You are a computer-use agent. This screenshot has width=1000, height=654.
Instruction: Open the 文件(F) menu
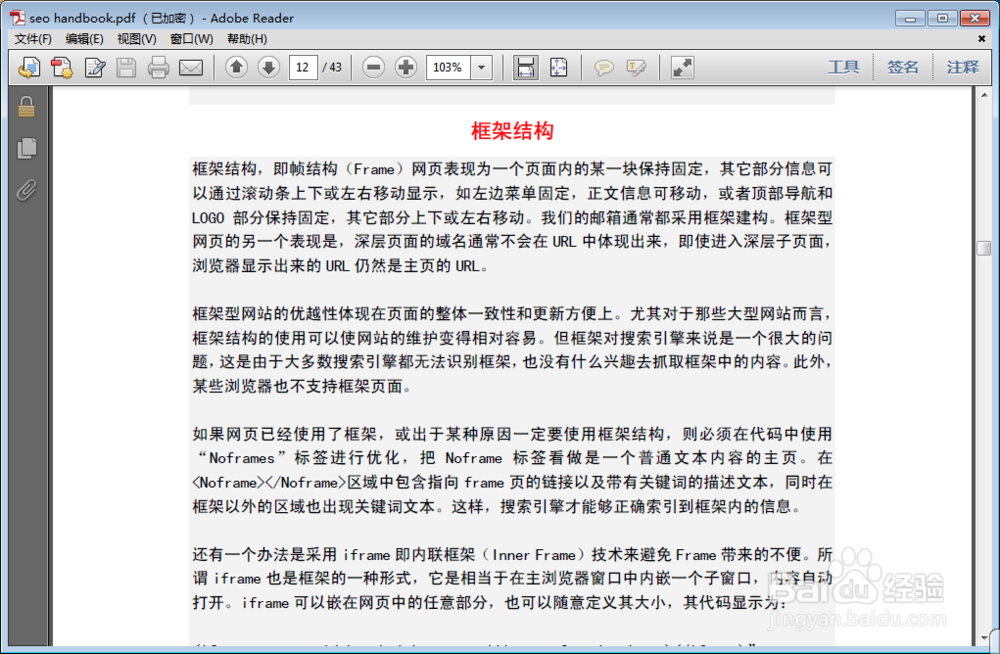pyautogui.click(x=31, y=39)
